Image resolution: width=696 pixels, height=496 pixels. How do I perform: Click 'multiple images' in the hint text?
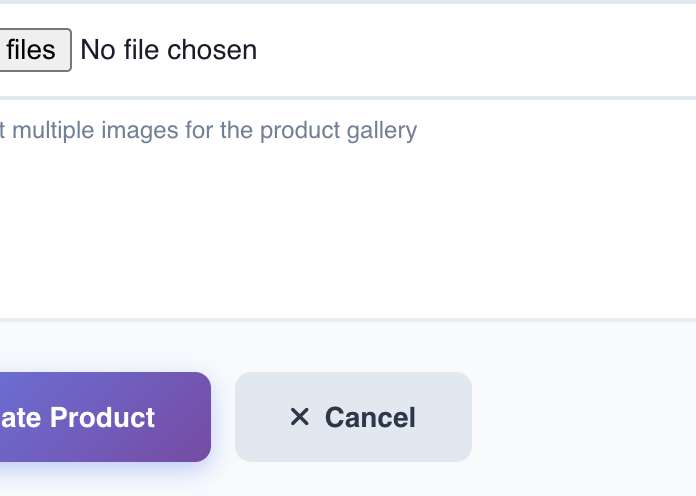(92, 130)
